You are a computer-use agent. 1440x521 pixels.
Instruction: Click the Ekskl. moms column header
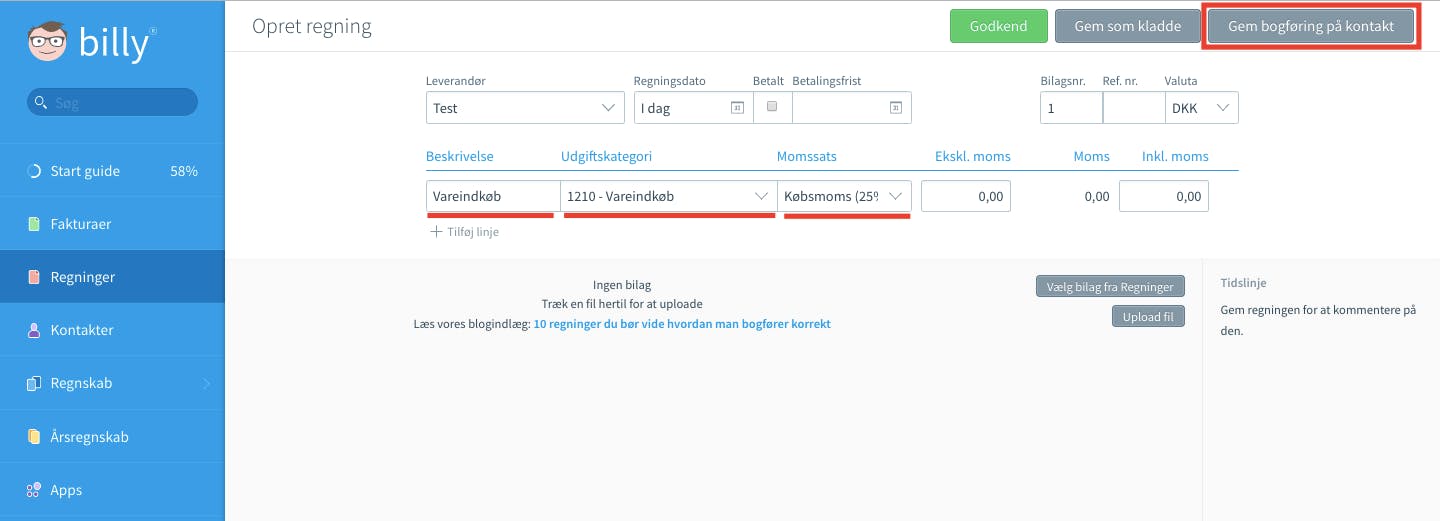pyautogui.click(x=973, y=156)
